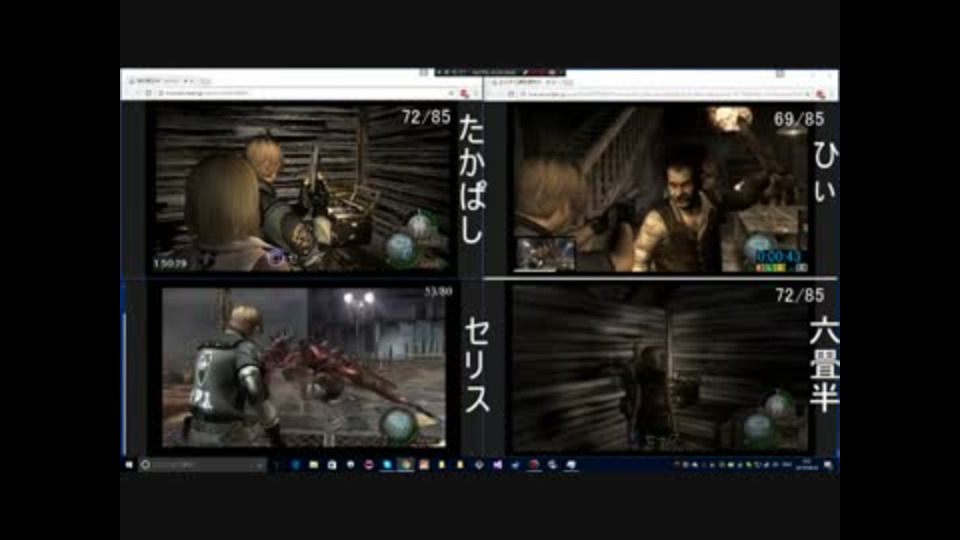The image size is (960, 540).
Task: Reload the page in the right browser window
Action: [x=511, y=94]
